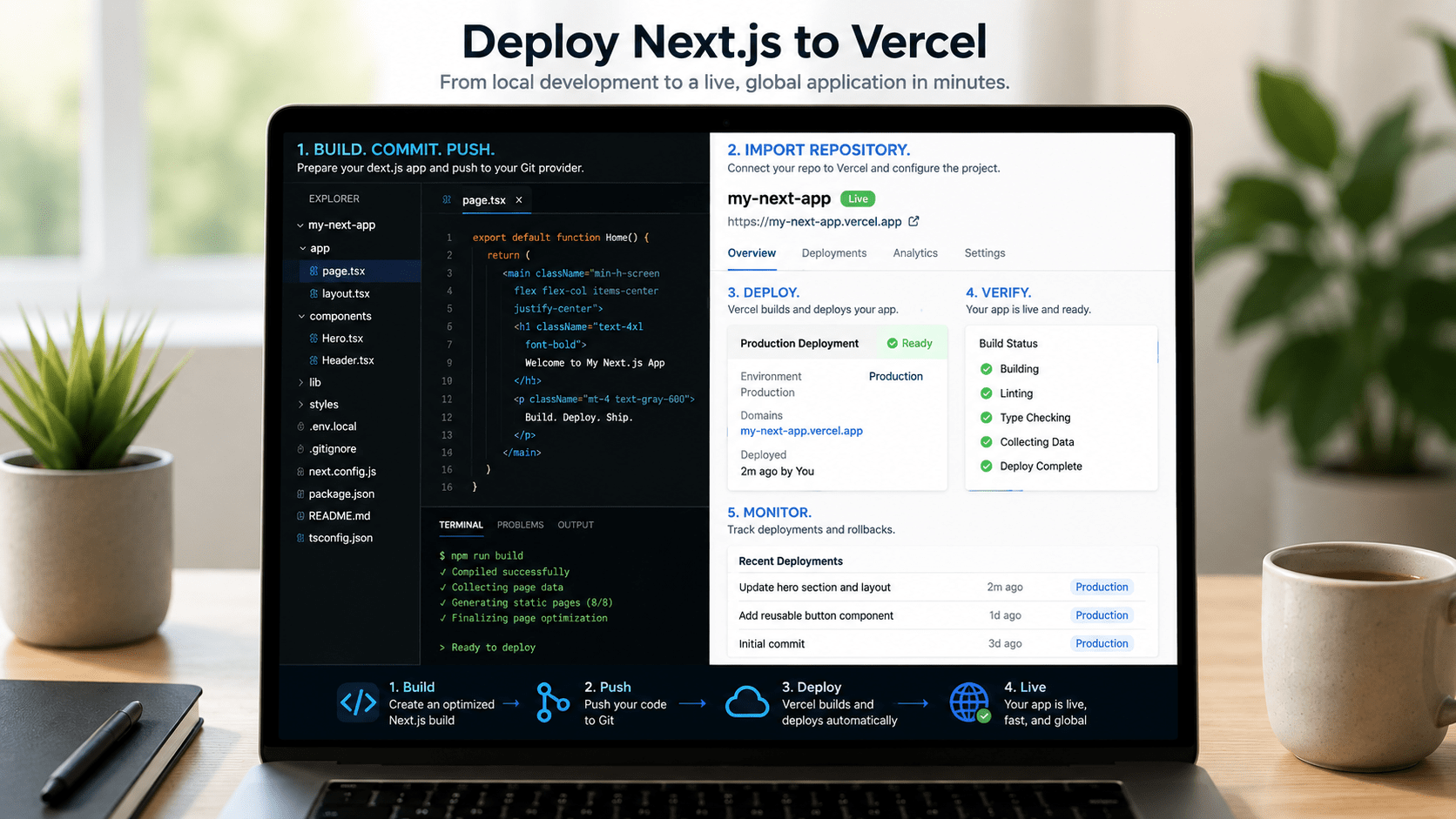The width and height of the screenshot is (1456, 819).
Task: Collapse the app folder chevron
Action: click(303, 249)
